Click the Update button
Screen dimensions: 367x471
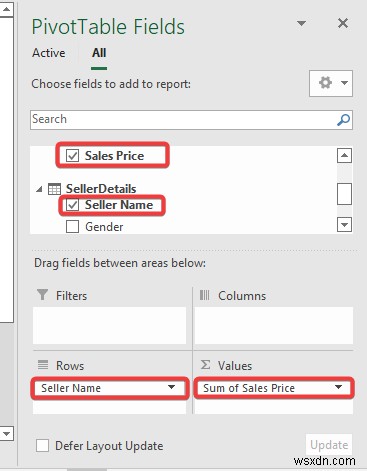click(x=329, y=445)
